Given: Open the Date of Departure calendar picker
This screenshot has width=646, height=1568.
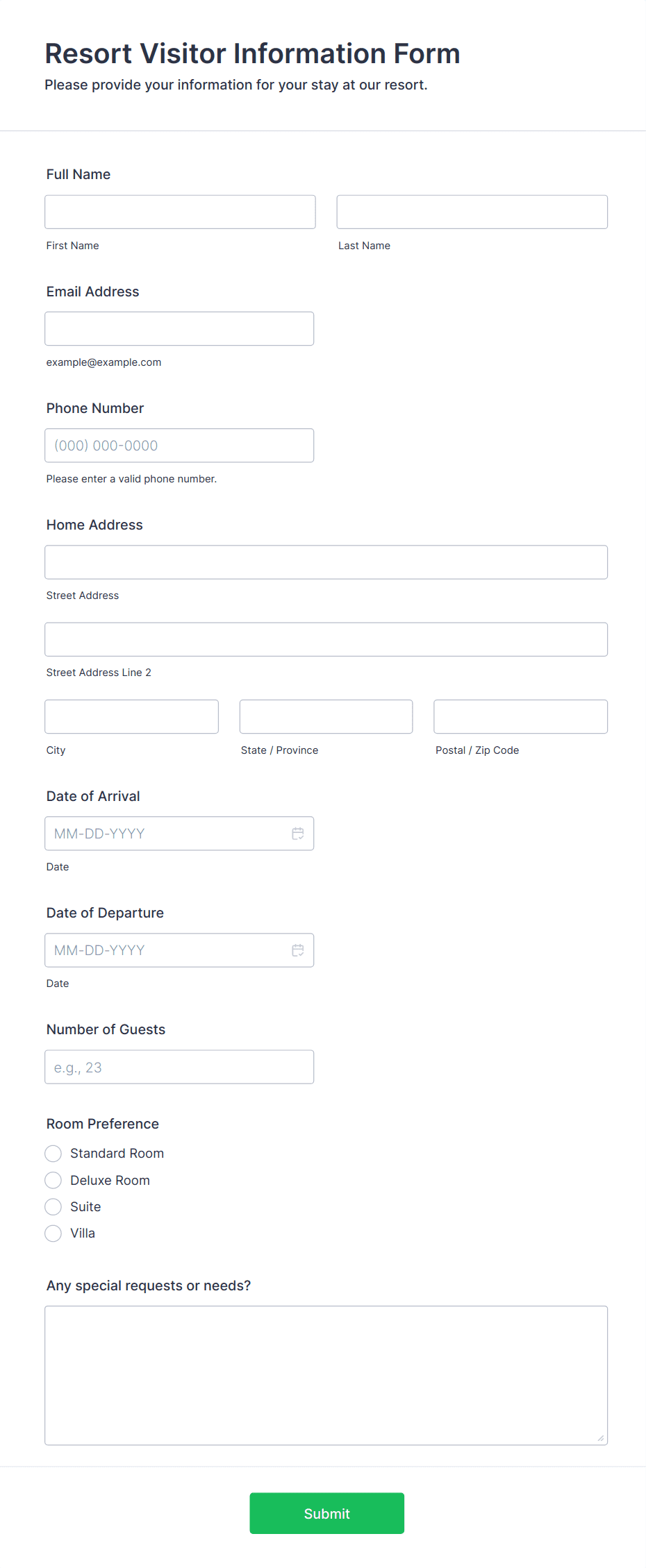Looking at the screenshot, I should tap(298, 950).
